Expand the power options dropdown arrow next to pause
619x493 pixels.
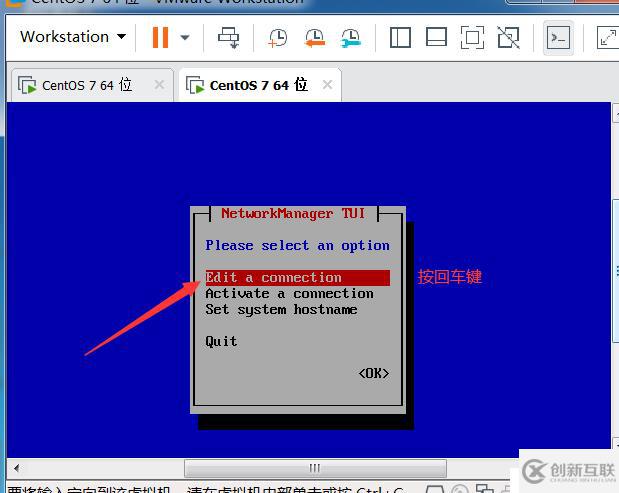[x=185, y=37]
